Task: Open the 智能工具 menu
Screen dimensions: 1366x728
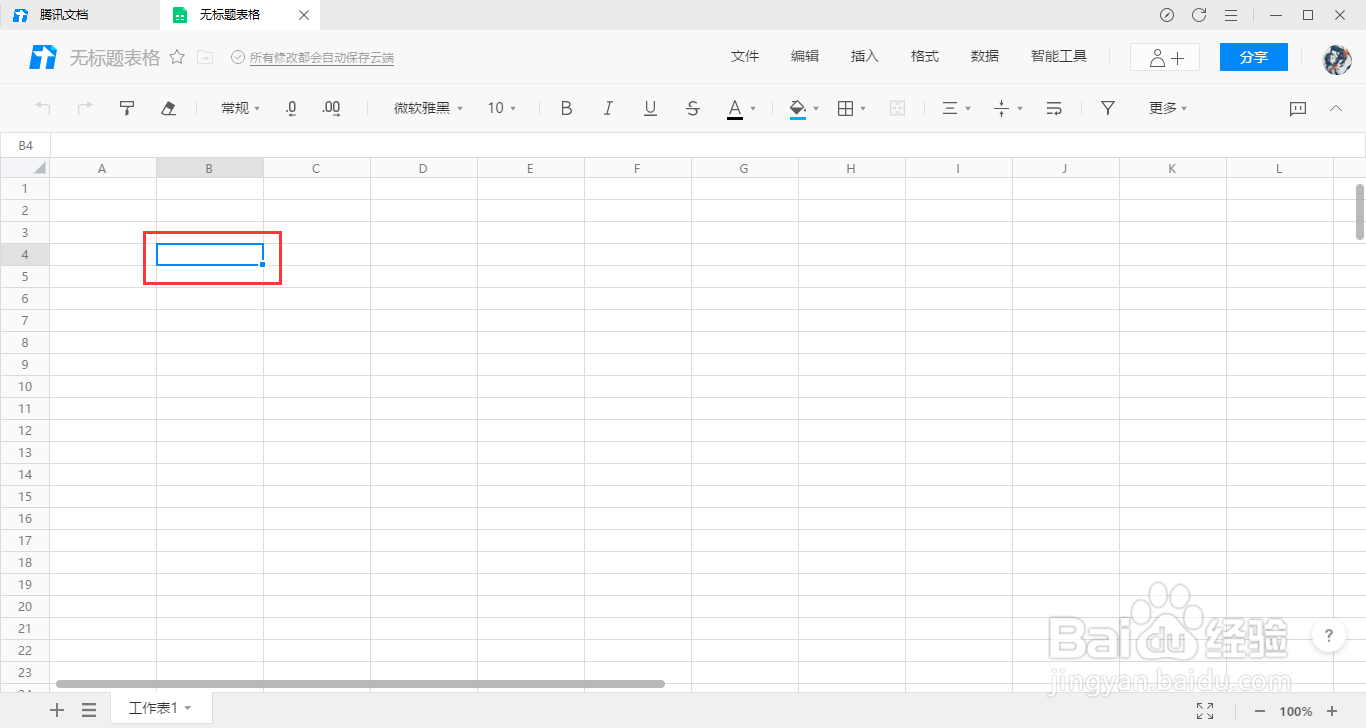Action: coord(1059,57)
